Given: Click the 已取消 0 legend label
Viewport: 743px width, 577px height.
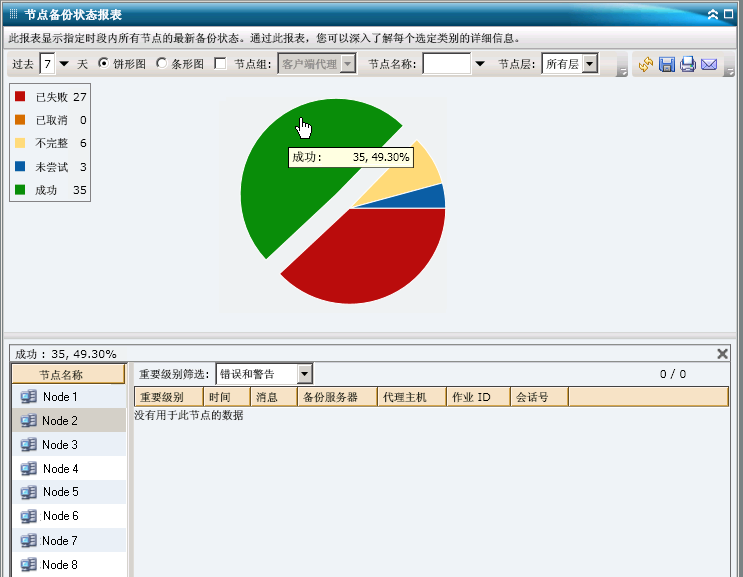Looking at the screenshot, I should pos(61,120).
